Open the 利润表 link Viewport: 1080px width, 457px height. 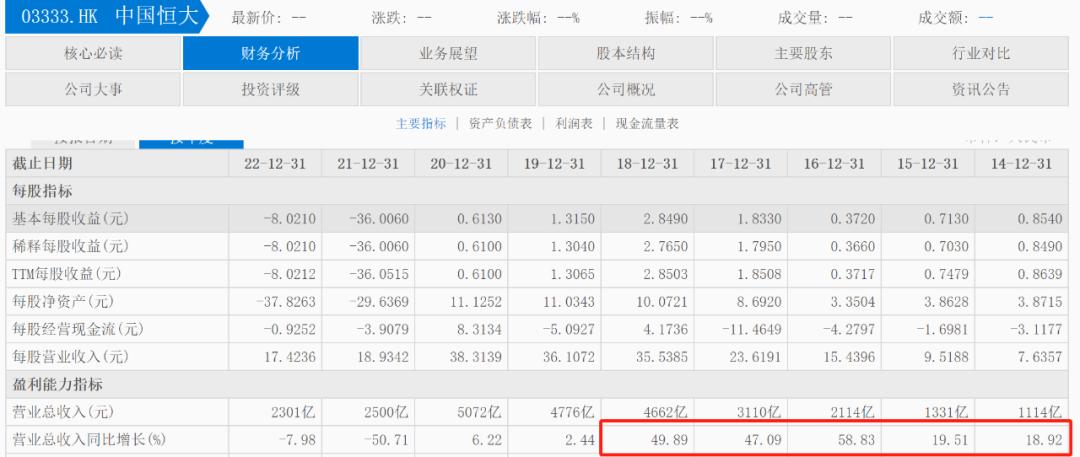pyautogui.click(x=574, y=124)
